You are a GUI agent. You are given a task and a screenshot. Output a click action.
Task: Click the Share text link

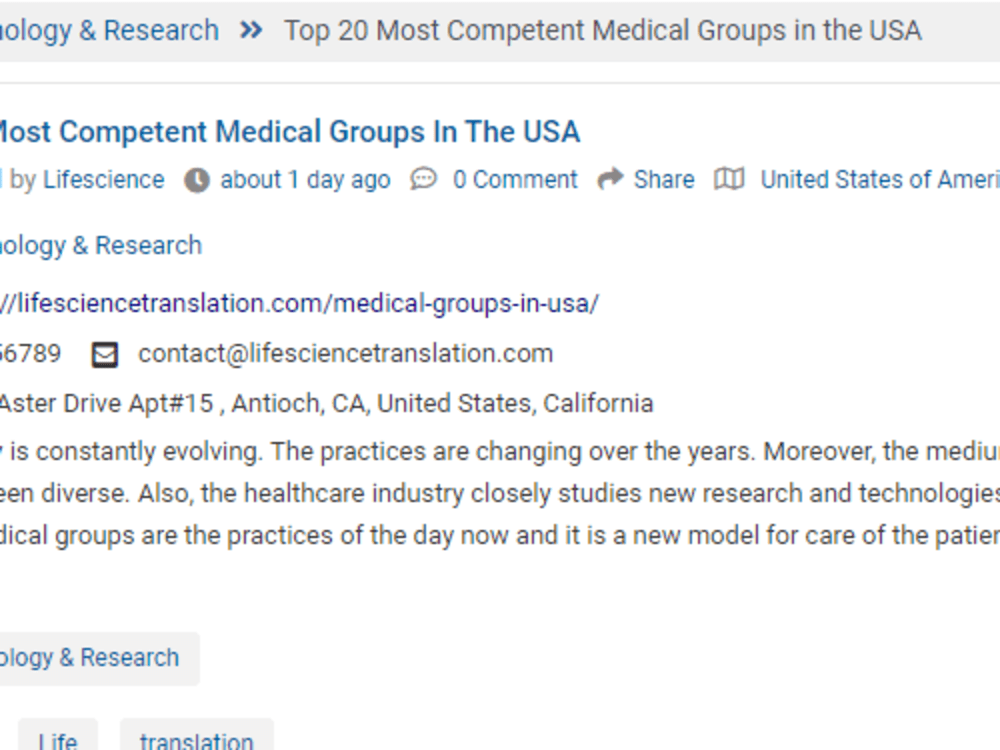pyautogui.click(x=664, y=180)
